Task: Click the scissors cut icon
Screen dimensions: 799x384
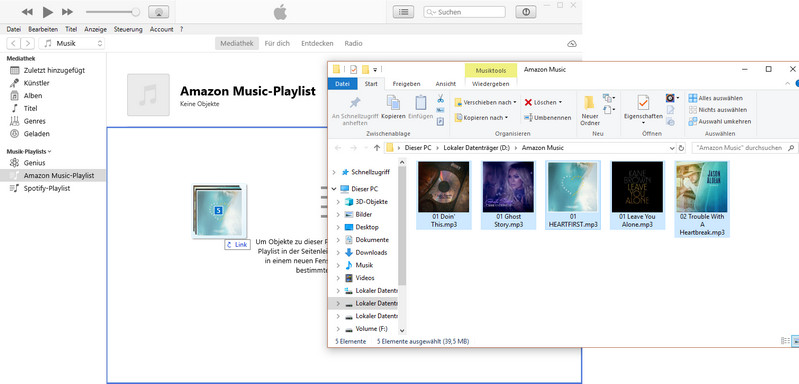Action: pos(440,99)
